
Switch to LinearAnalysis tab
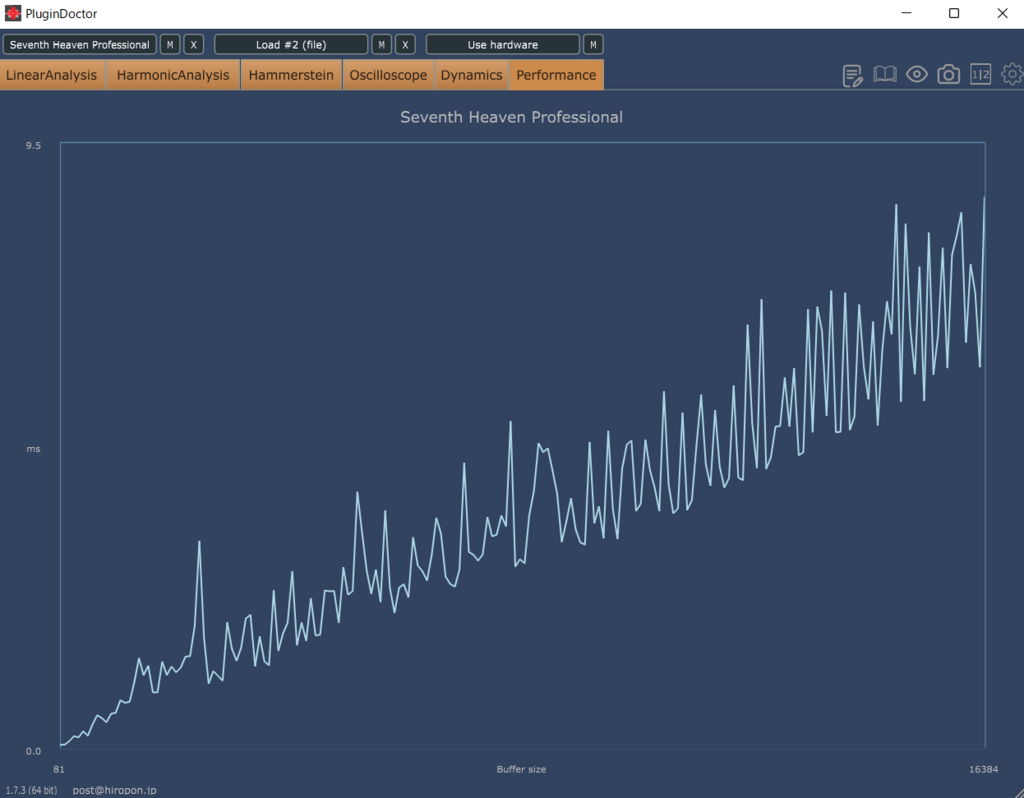coord(52,75)
